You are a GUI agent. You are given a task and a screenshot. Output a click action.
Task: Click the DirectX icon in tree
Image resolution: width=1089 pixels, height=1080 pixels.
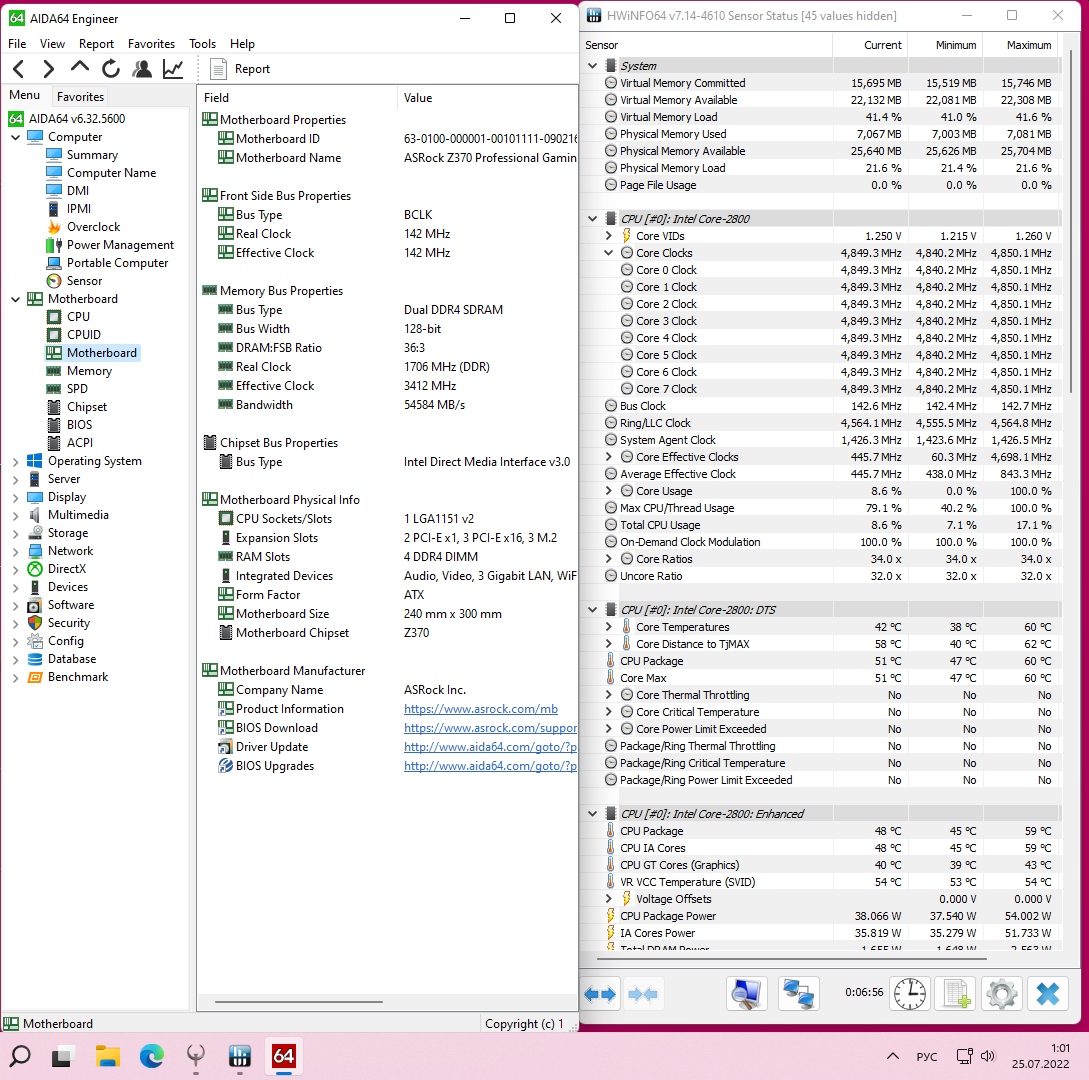[x=35, y=570]
